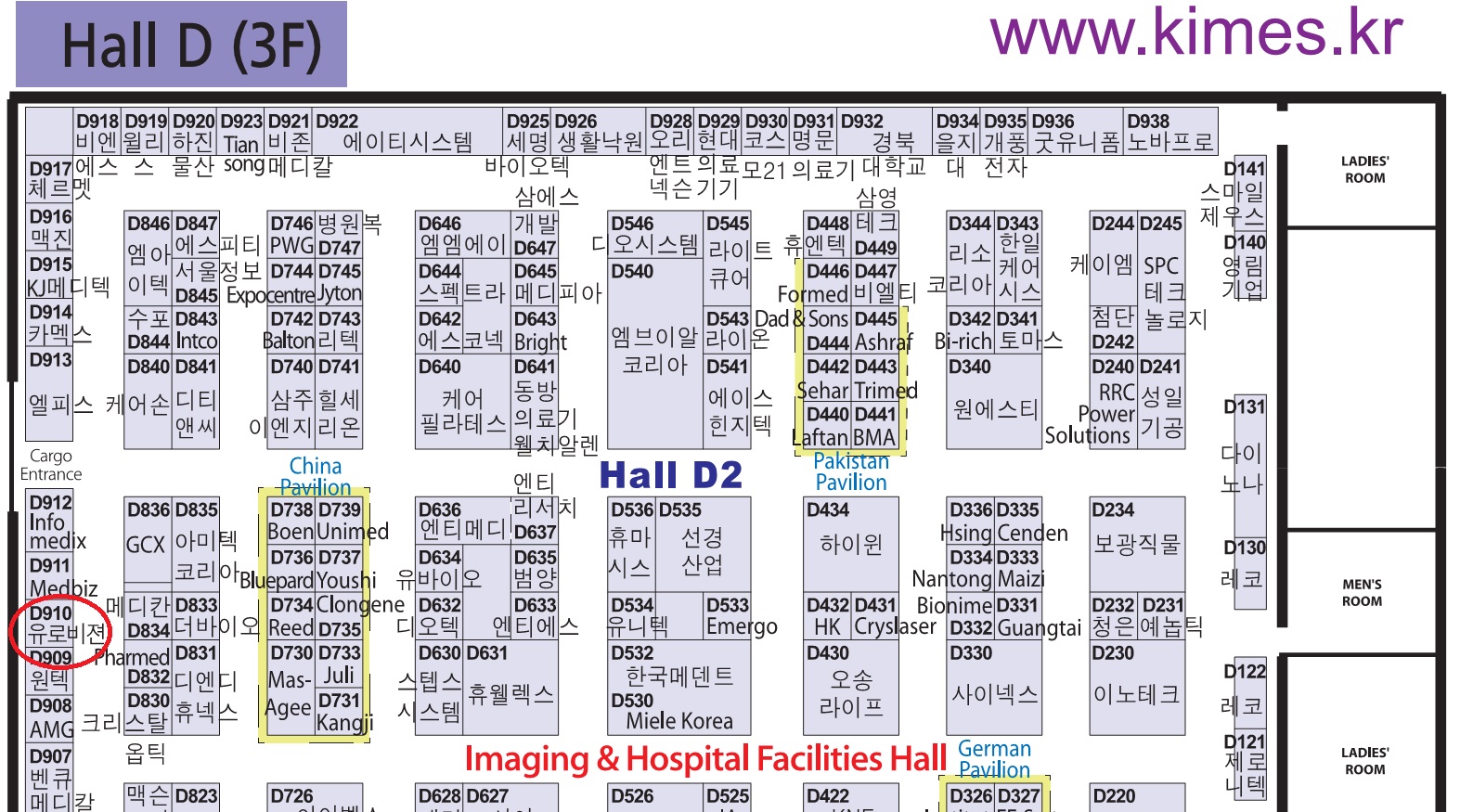Click booth D936 굿유니폼

click(1077, 131)
